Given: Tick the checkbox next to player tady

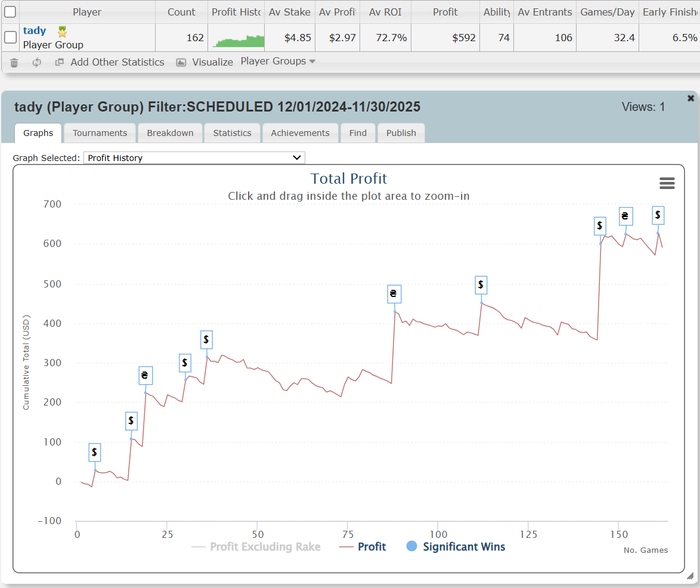Looking at the screenshot, I should (10, 38).
